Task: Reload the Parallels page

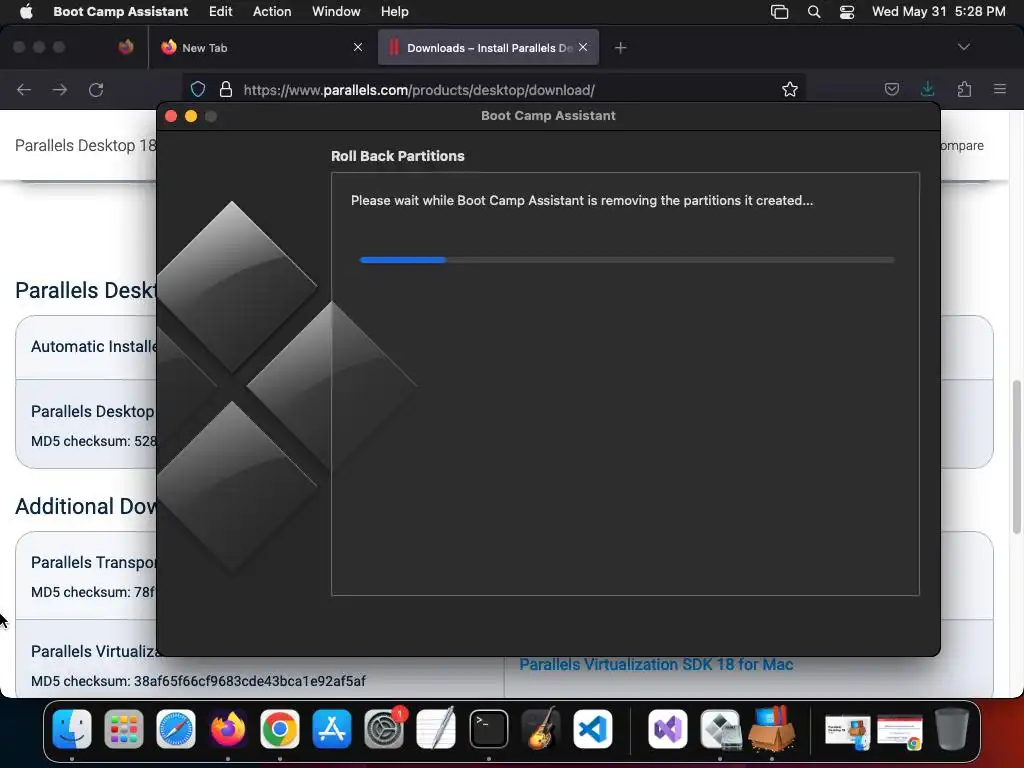Action: (96, 89)
